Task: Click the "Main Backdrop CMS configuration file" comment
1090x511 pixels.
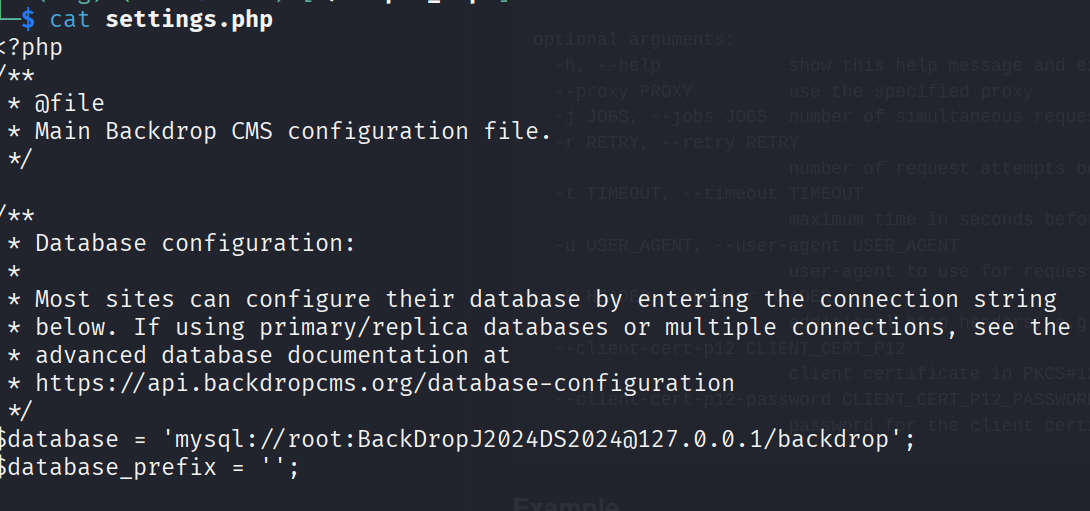Action: (293, 131)
